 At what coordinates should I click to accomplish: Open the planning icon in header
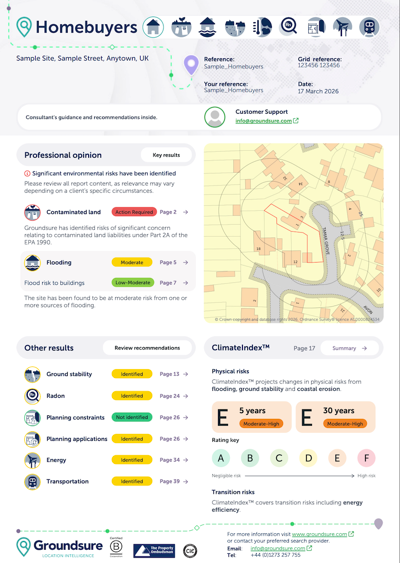point(316,27)
